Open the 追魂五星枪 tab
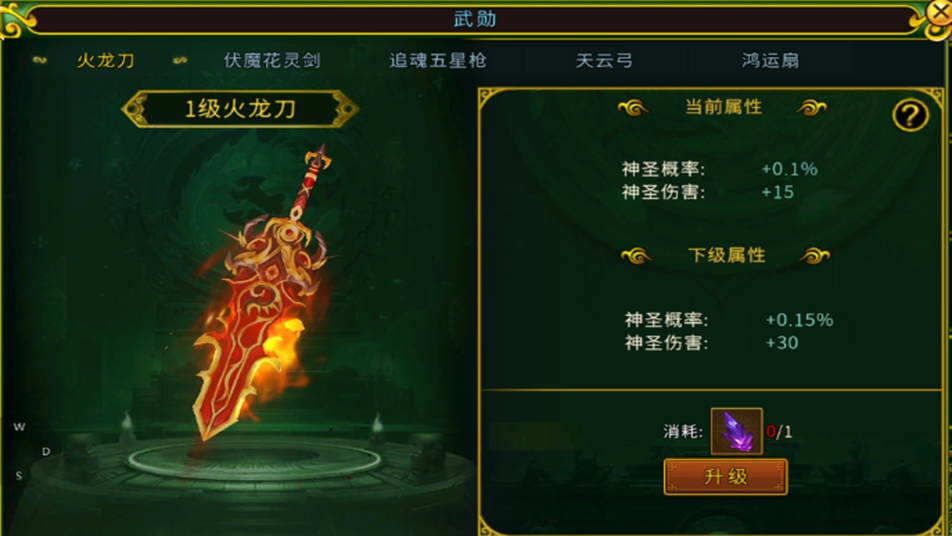Image resolution: width=952 pixels, height=536 pixels. coord(438,60)
